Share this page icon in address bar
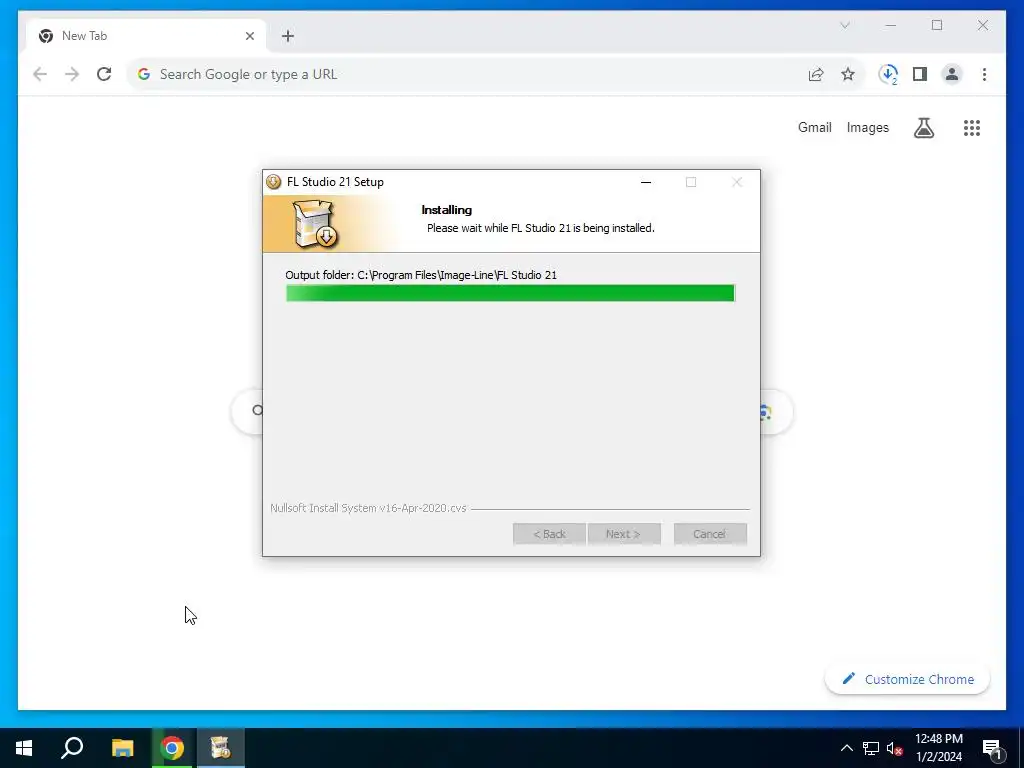1024x768 pixels. 816,74
